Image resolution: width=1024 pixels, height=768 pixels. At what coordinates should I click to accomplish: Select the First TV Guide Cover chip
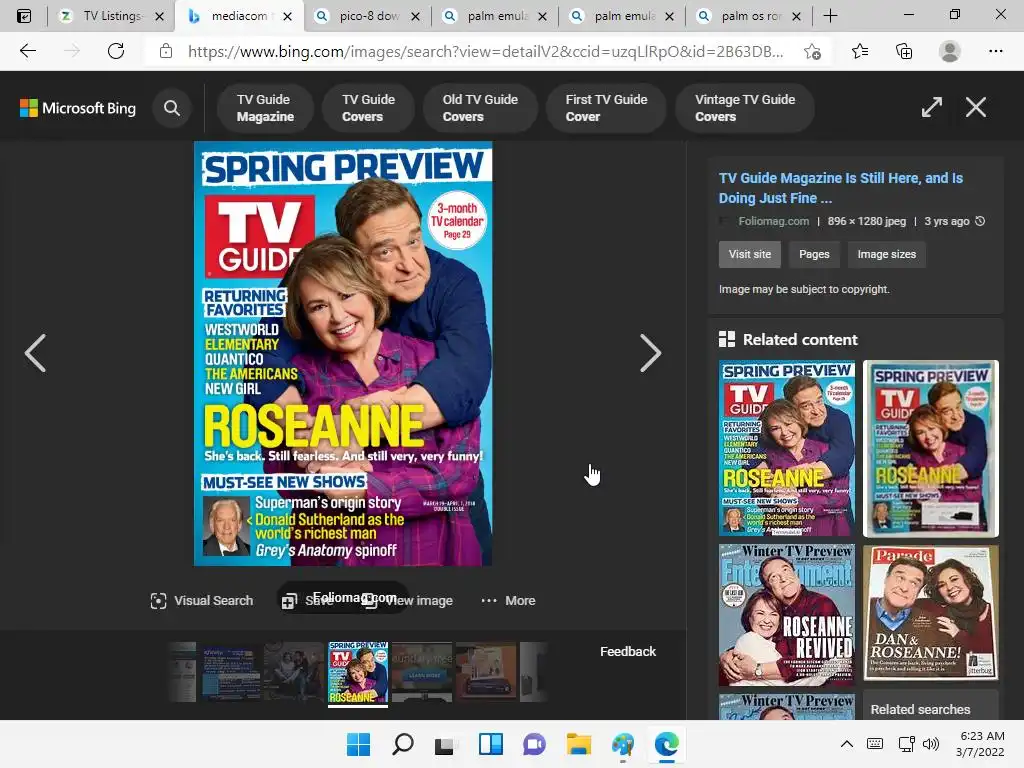coord(606,108)
